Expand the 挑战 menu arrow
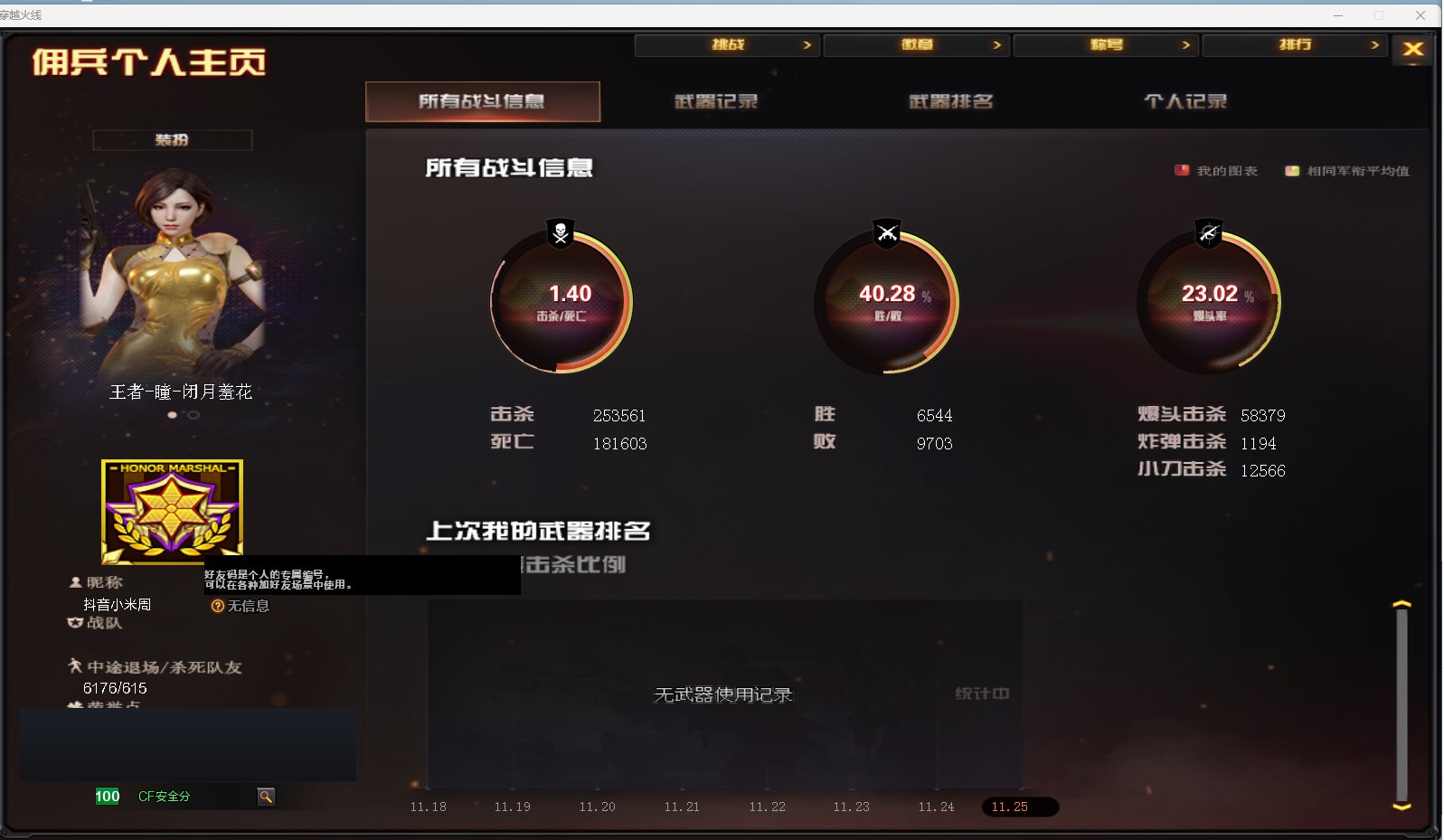 coord(807,45)
